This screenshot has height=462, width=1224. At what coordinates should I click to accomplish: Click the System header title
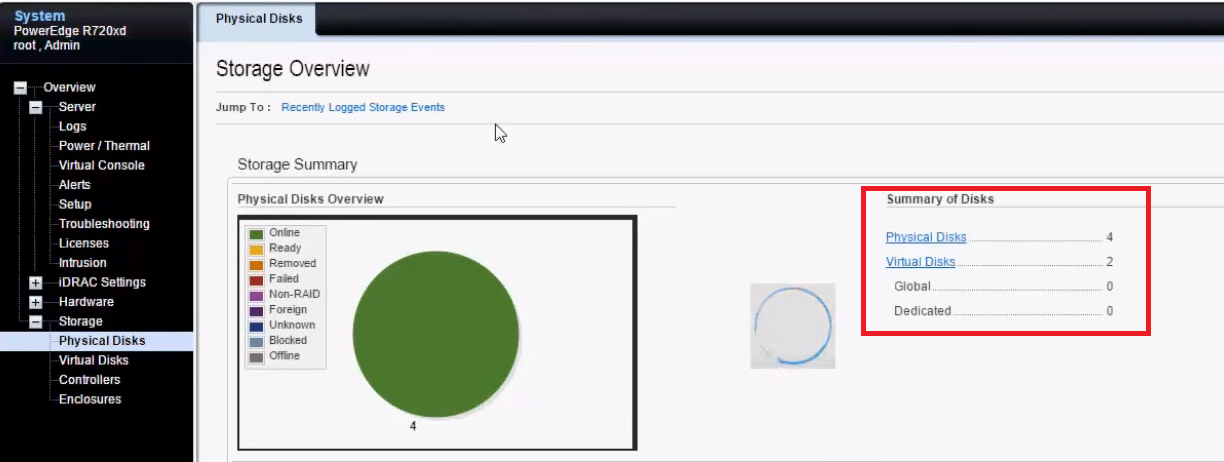click(40, 16)
